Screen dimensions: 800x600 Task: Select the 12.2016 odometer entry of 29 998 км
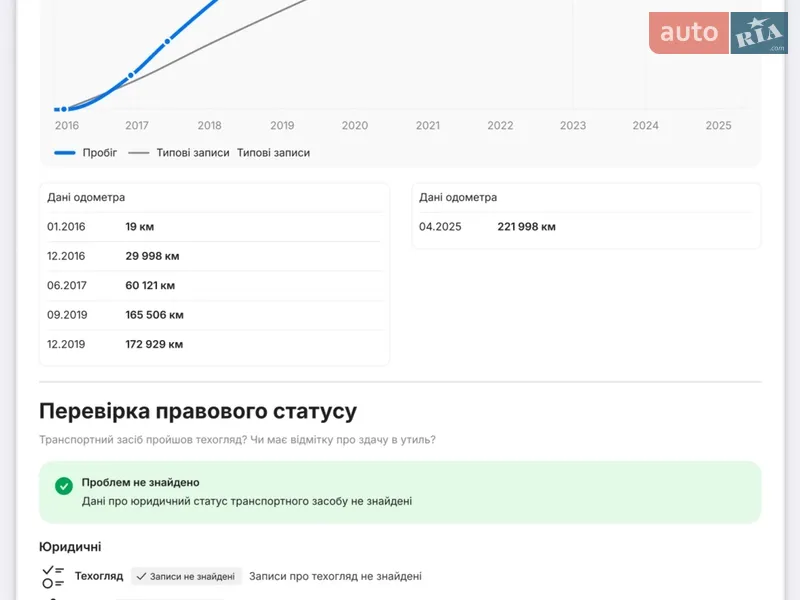(214, 256)
